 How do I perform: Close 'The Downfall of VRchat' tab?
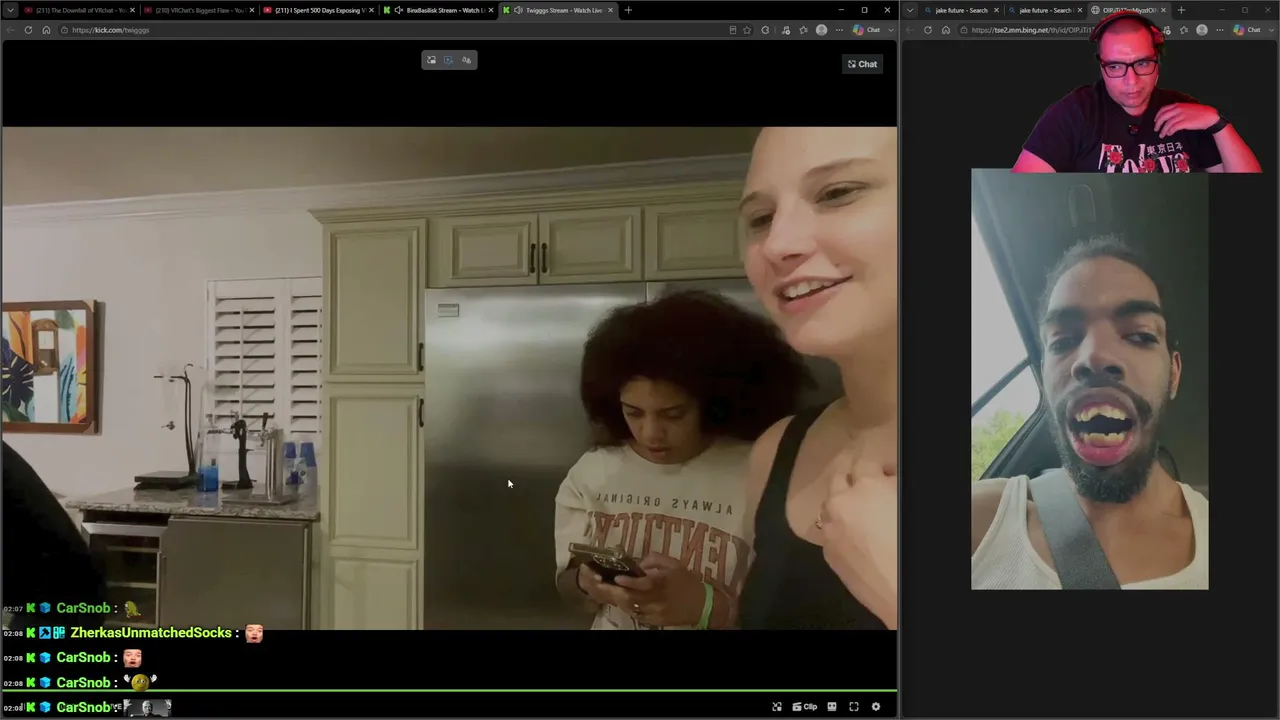[x=132, y=10]
